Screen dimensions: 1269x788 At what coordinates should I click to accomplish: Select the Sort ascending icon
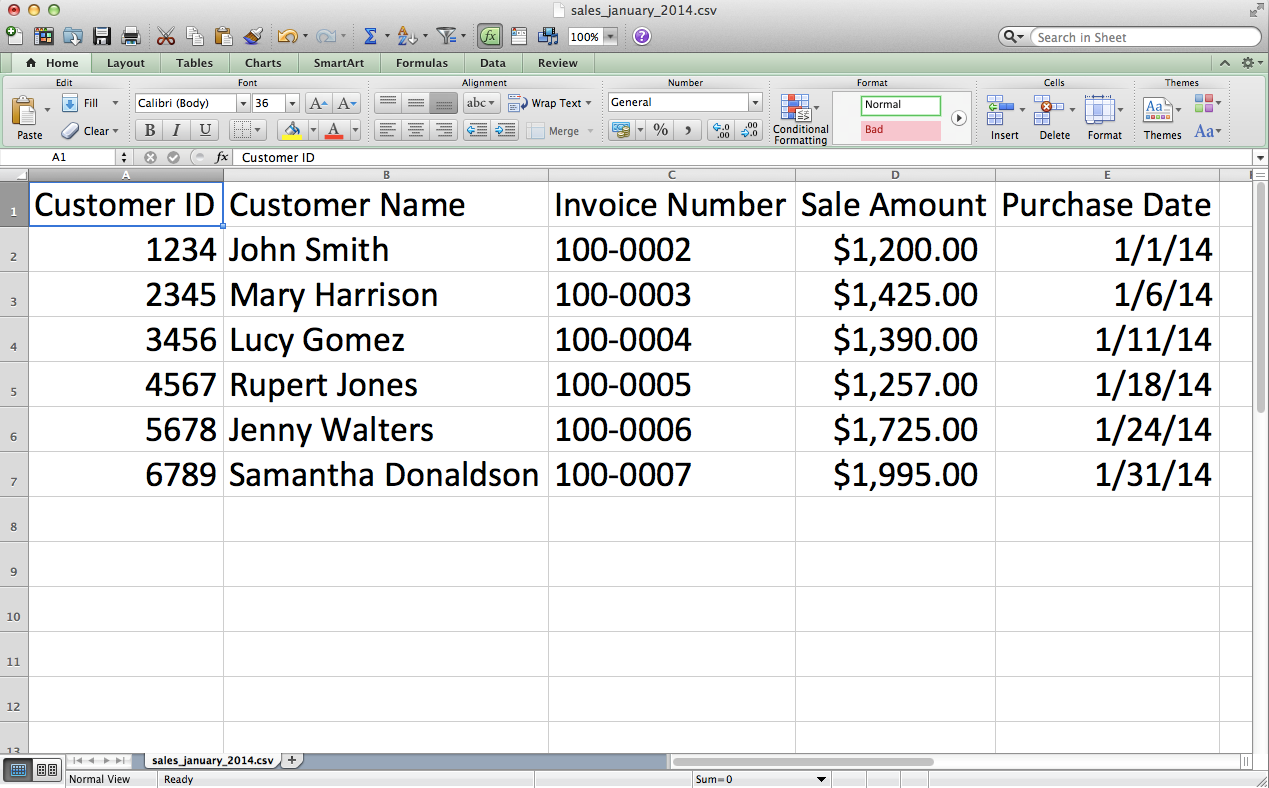[x=405, y=35]
